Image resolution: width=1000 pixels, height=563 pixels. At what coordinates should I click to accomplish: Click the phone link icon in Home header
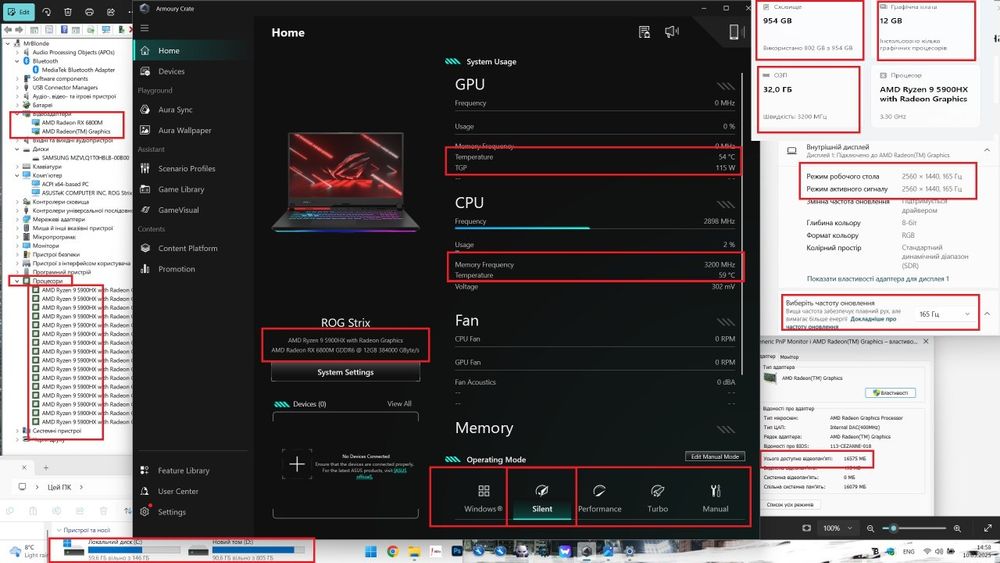click(x=734, y=32)
